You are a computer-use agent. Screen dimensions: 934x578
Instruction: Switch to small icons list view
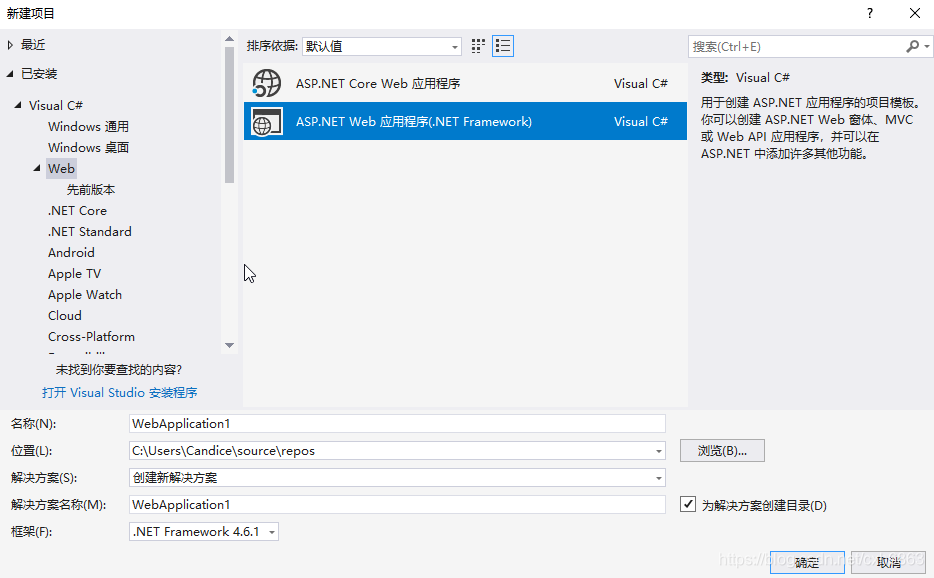pos(503,46)
